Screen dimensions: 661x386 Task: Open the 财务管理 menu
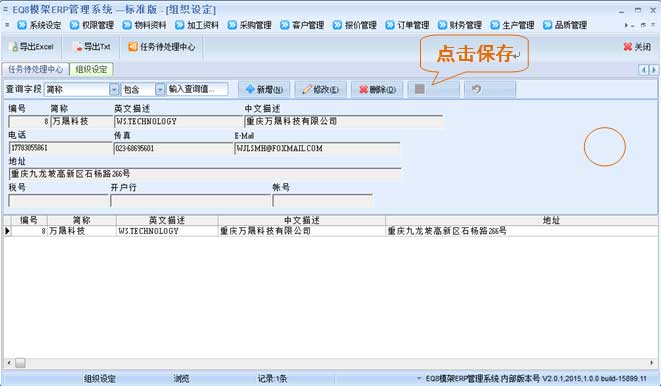[x=460, y=25]
